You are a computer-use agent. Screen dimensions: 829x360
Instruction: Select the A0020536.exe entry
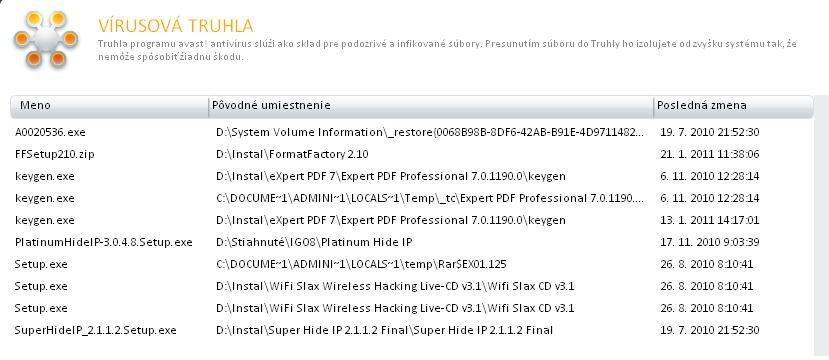[x=411, y=132]
